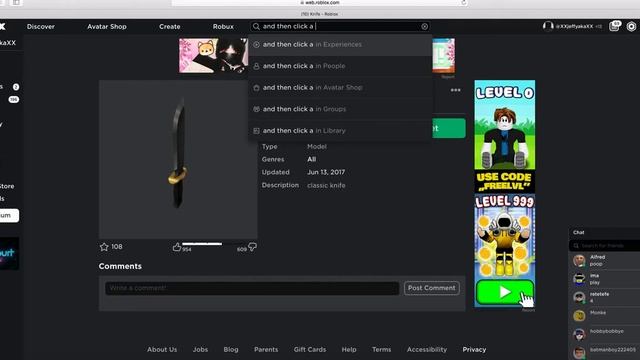640x360 pixels.
Task: Click the Genres 'All' link
Action: (x=312, y=159)
